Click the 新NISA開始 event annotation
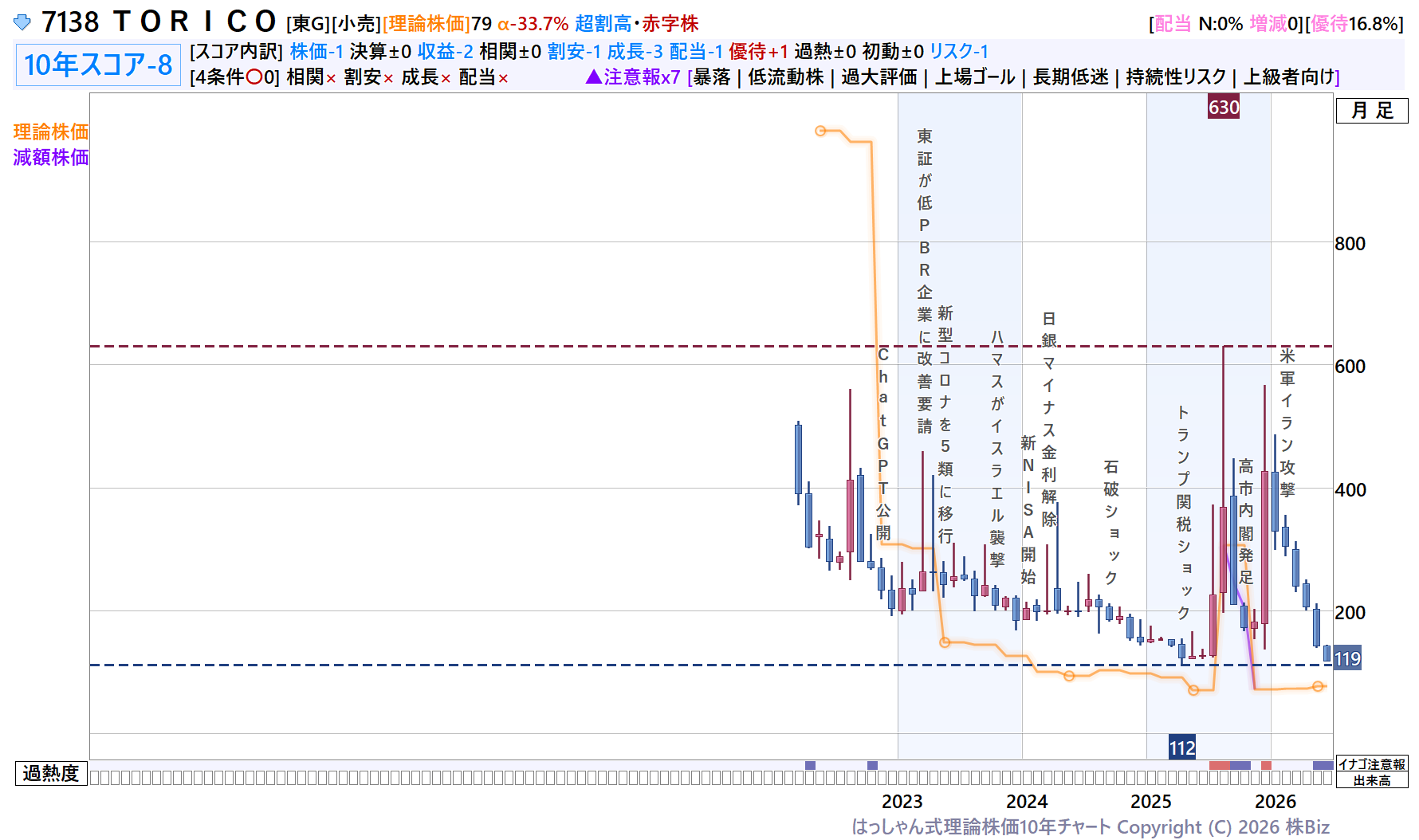 point(1028,510)
